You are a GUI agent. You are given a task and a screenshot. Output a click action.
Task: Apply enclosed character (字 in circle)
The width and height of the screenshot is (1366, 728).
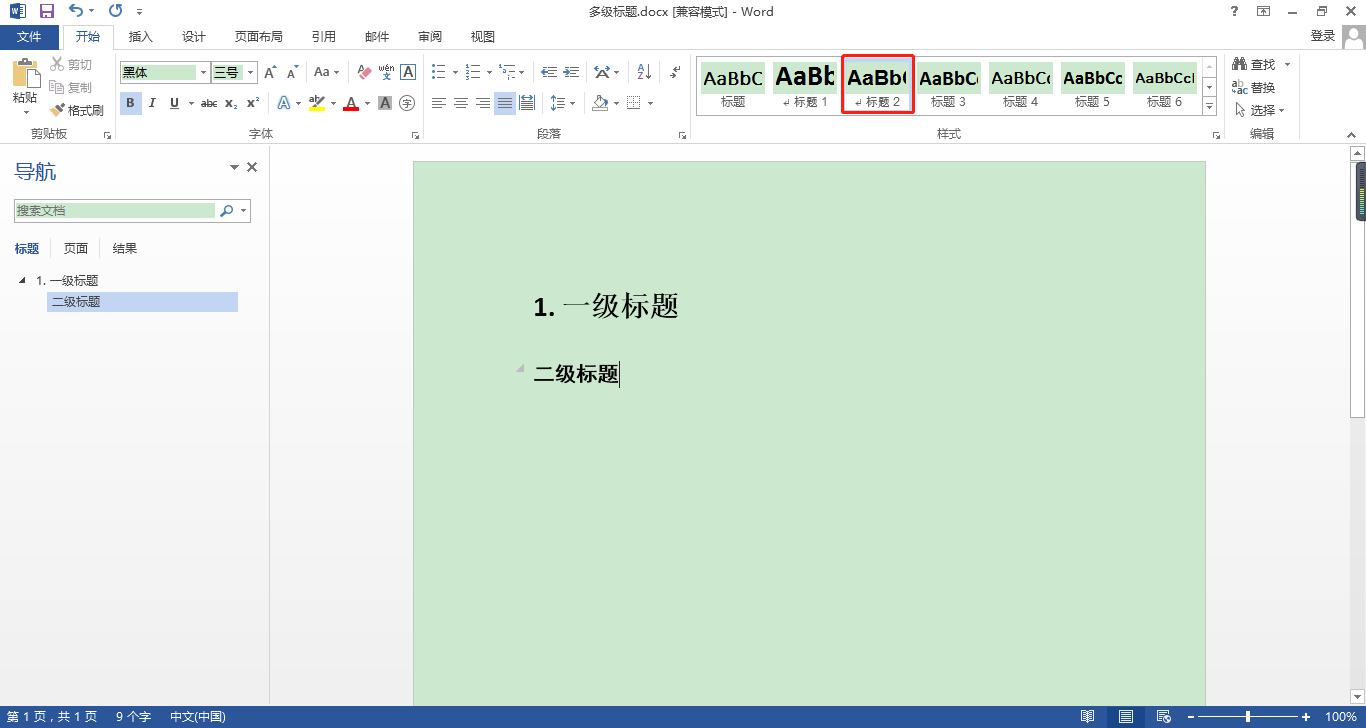[x=407, y=103]
